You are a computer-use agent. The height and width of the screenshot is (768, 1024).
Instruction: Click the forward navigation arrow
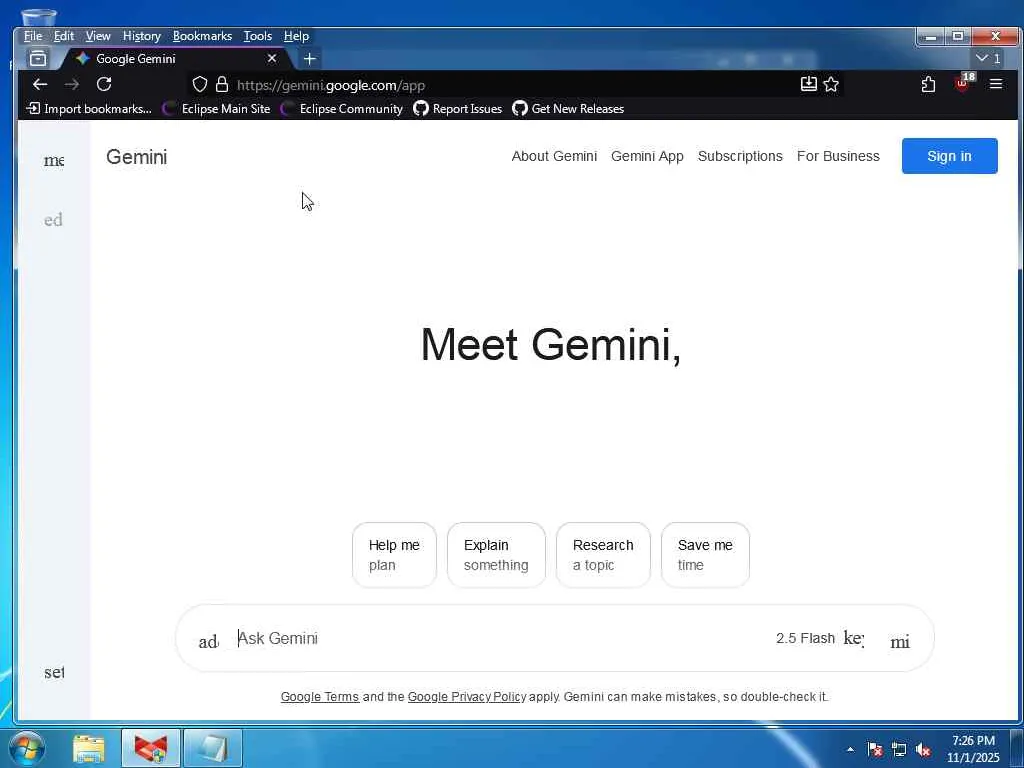pyautogui.click(x=72, y=84)
